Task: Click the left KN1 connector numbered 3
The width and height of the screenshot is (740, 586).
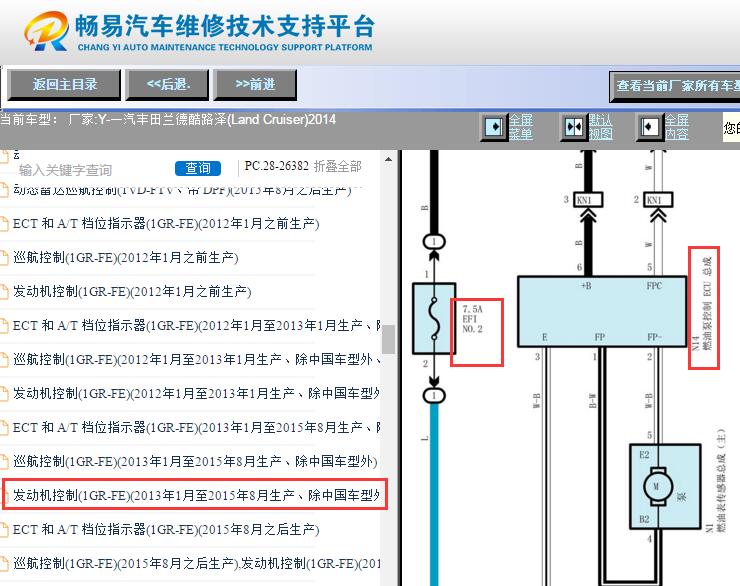Action: pyautogui.click(x=589, y=200)
